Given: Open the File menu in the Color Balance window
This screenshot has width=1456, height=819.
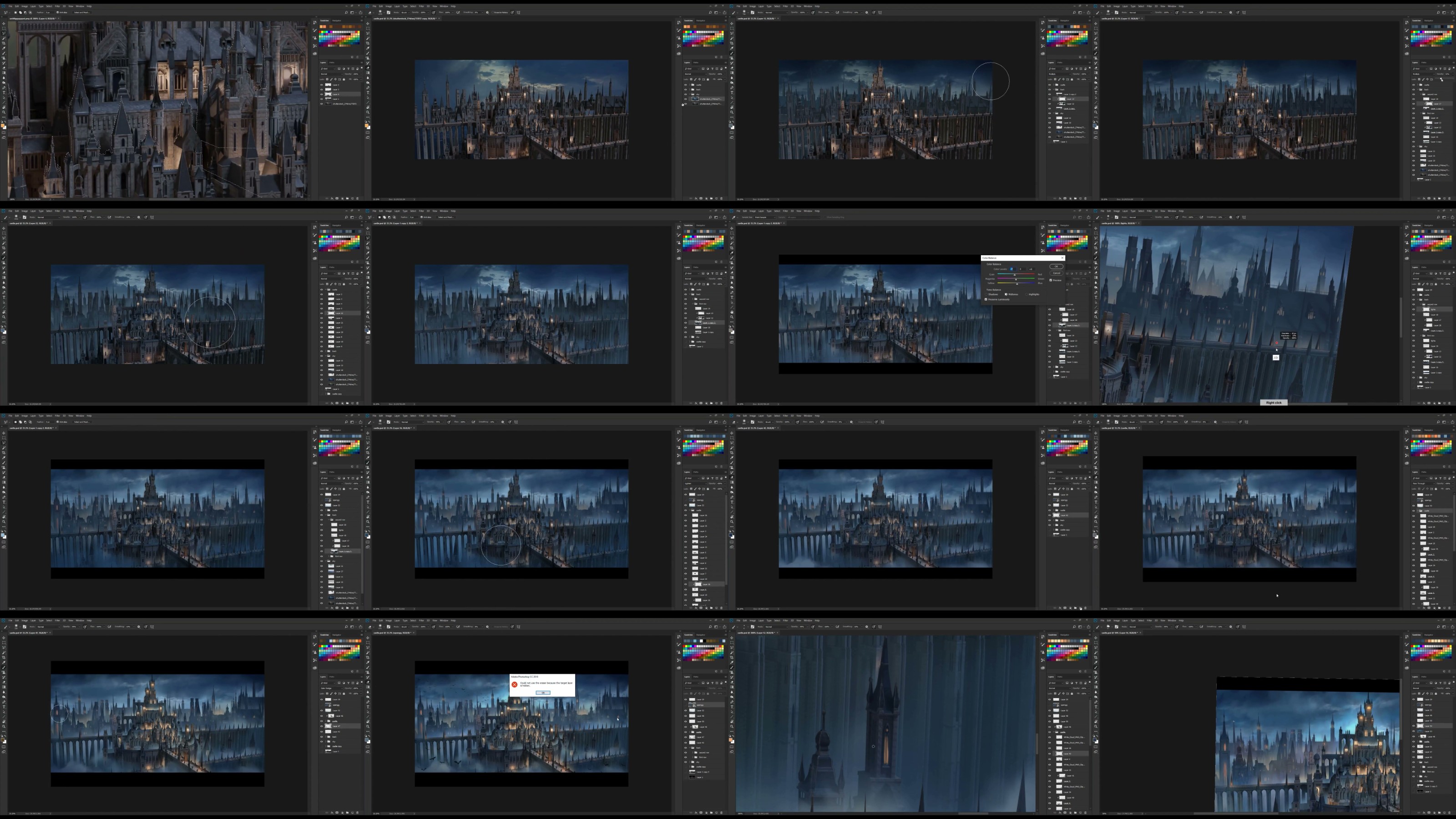Looking at the screenshot, I should coord(738,212).
